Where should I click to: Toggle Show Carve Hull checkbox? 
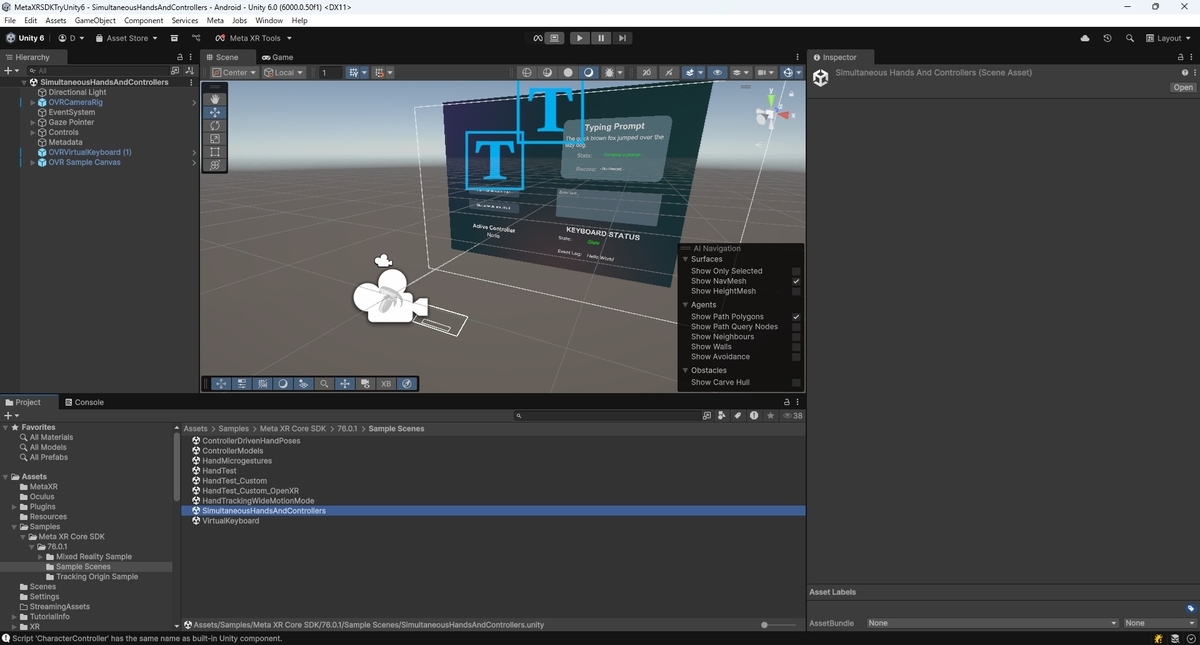click(x=796, y=382)
